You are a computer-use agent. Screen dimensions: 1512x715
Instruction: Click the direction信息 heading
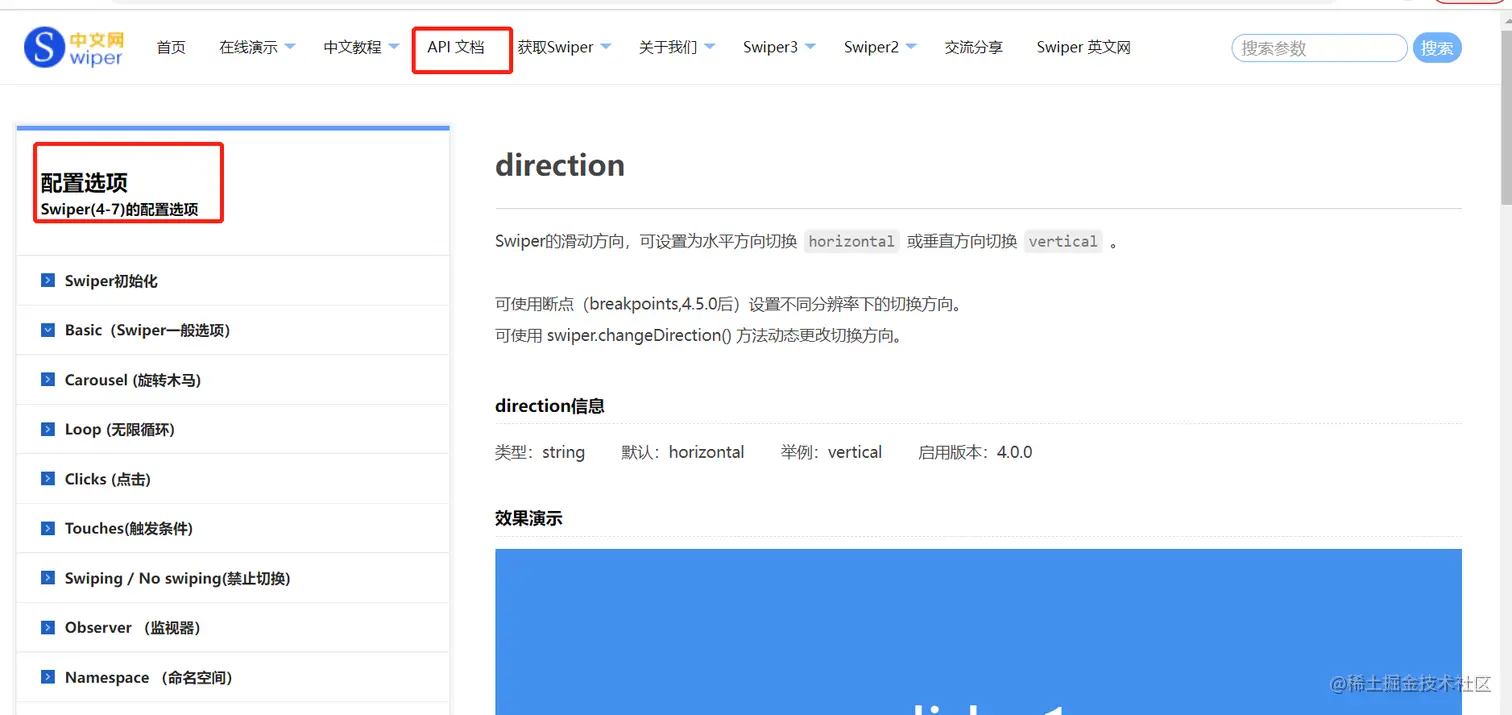pos(550,406)
